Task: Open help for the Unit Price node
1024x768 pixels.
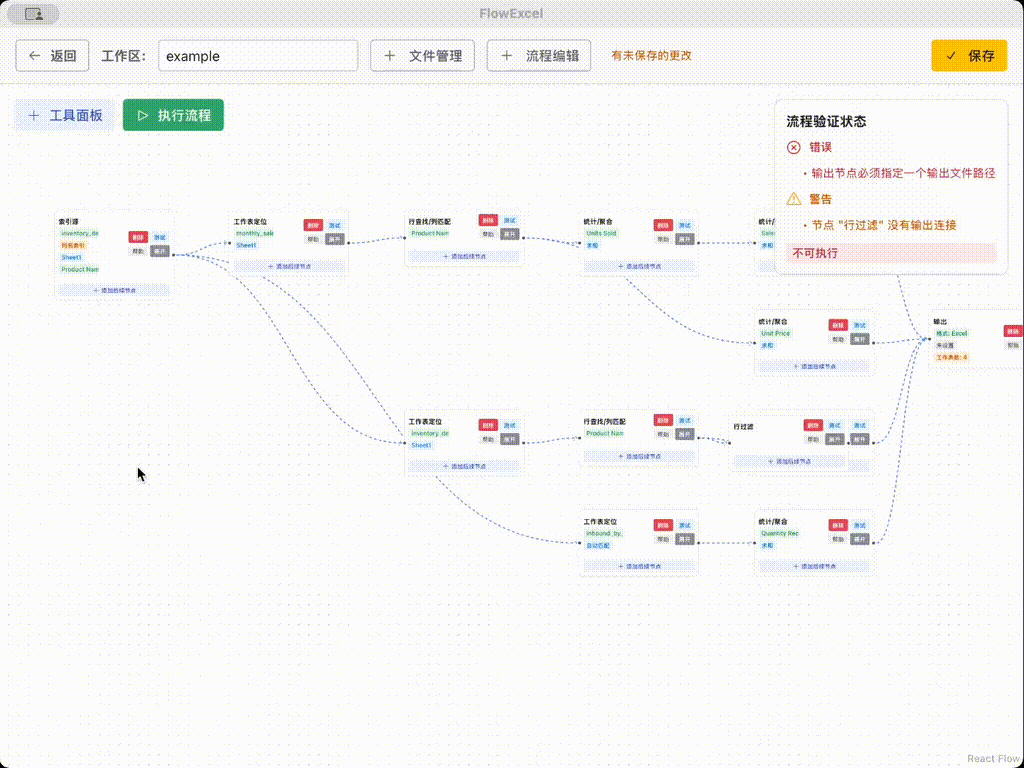Action: [837, 339]
